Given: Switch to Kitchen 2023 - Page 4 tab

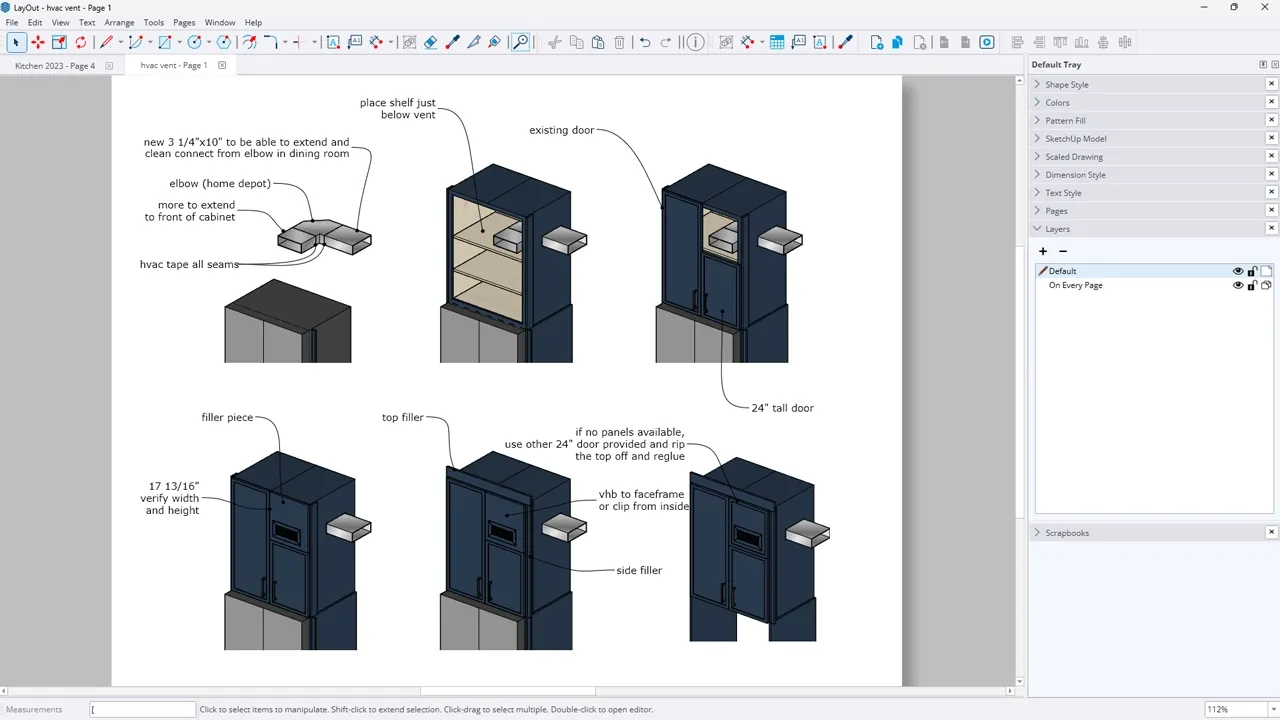Looking at the screenshot, I should 55,66.
